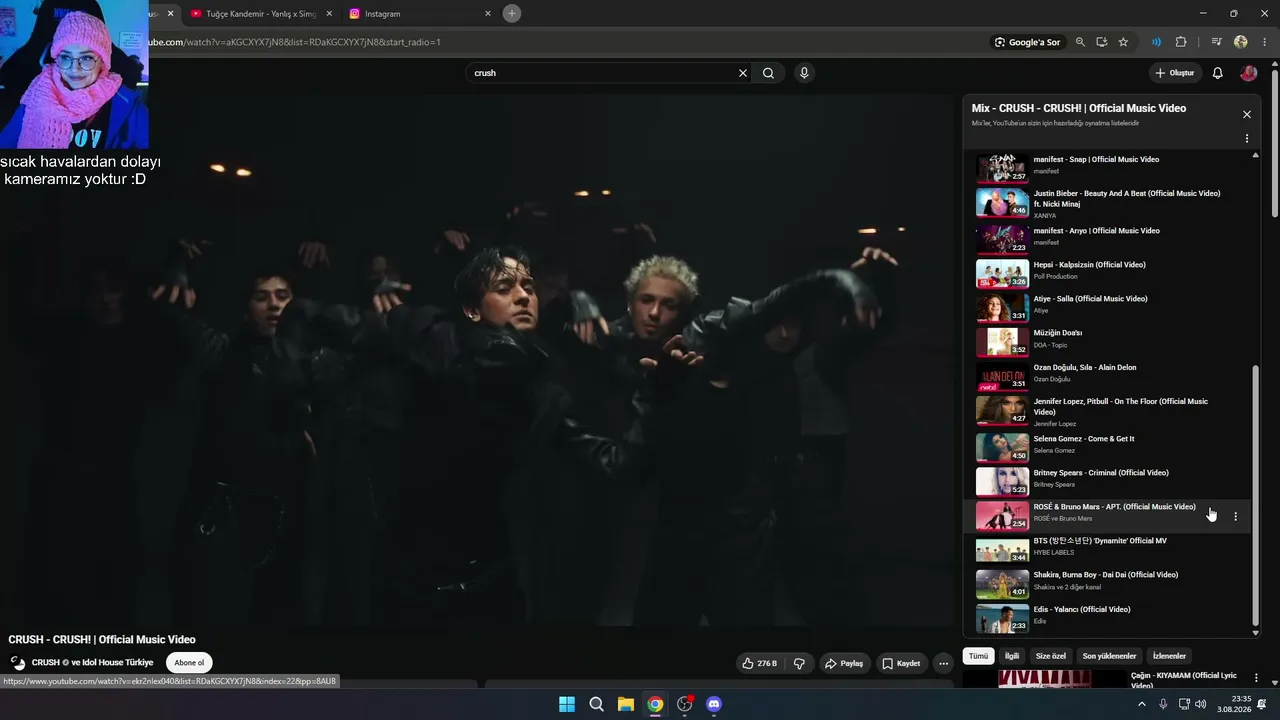Open more actions under the video
1280x720 pixels.
pos(943,663)
